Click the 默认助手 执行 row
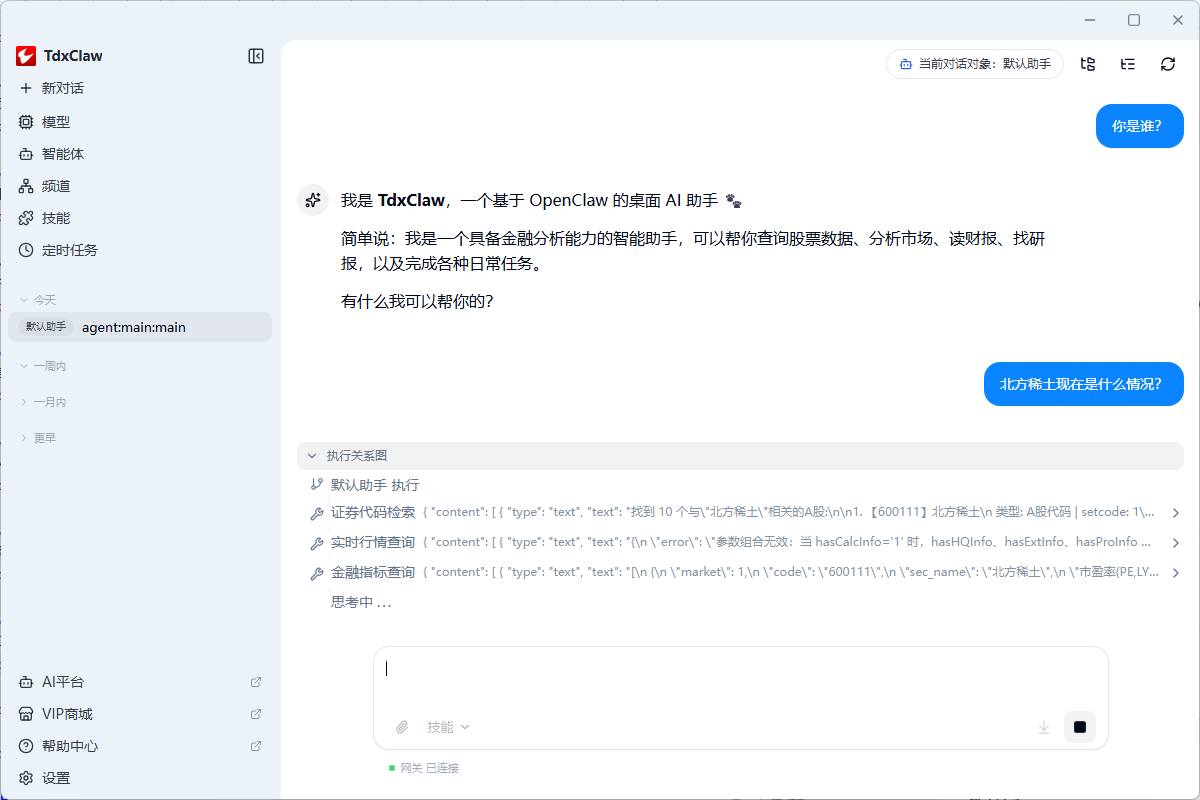Viewport: 1200px width, 800px height. 375,485
